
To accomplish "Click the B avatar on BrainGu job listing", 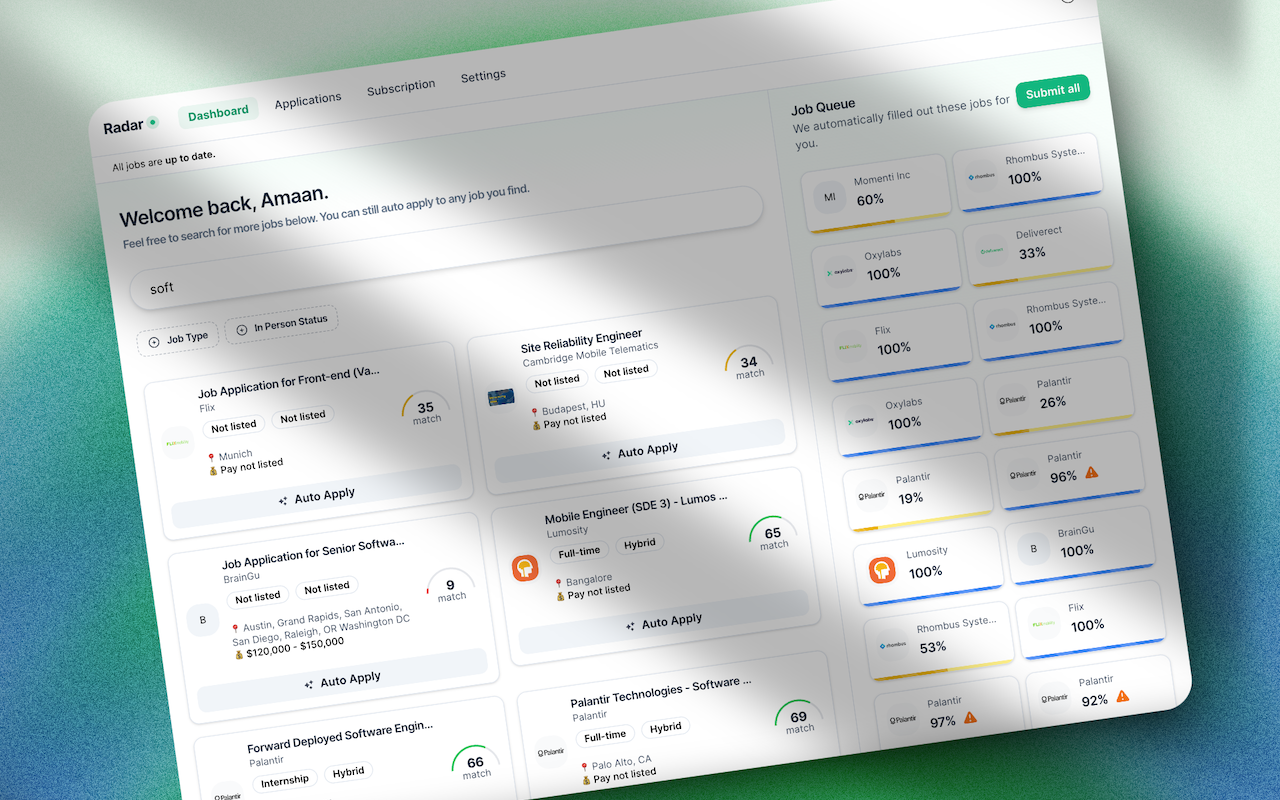I will click(x=203, y=620).
